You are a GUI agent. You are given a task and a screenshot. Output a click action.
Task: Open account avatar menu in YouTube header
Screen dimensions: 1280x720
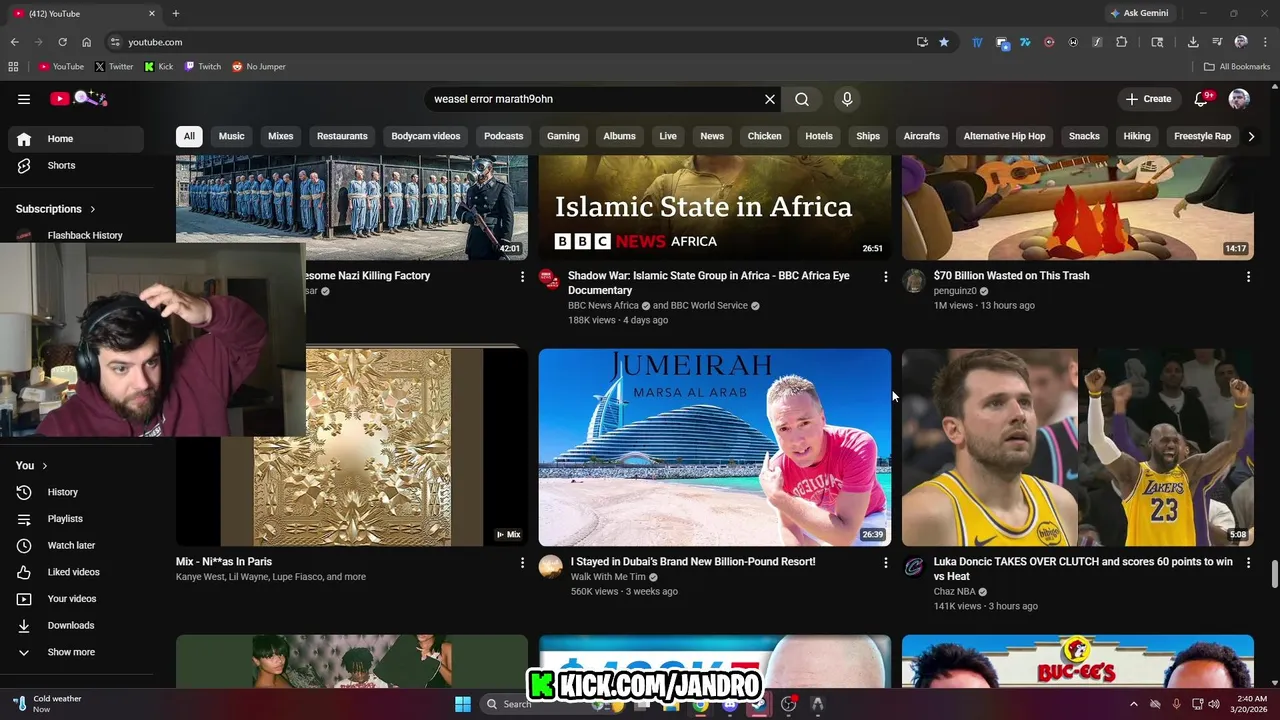pyautogui.click(x=1239, y=99)
